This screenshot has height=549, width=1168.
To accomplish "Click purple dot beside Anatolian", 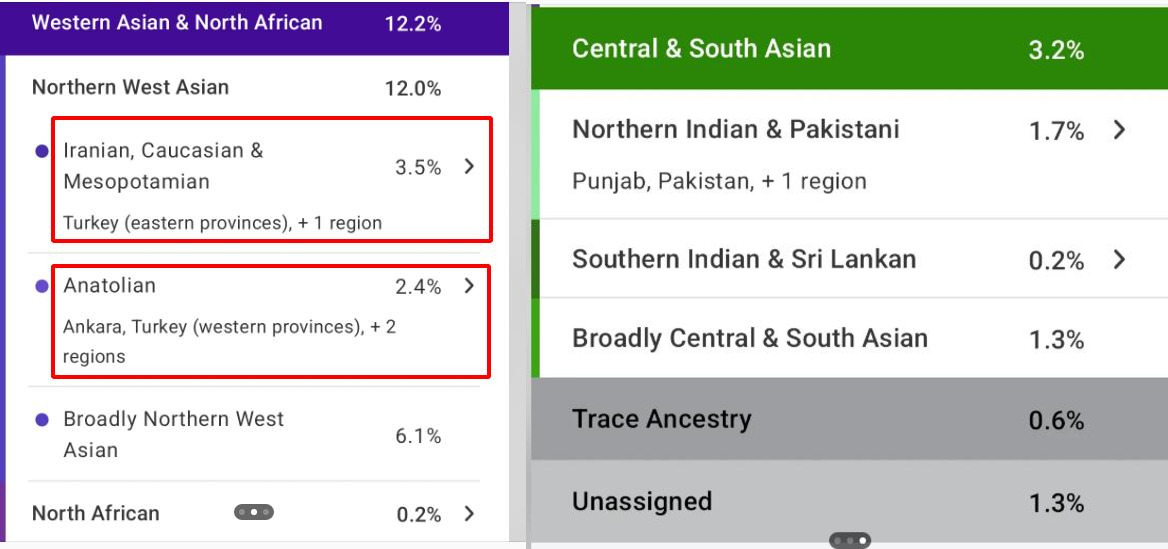I will pos(42,286).
